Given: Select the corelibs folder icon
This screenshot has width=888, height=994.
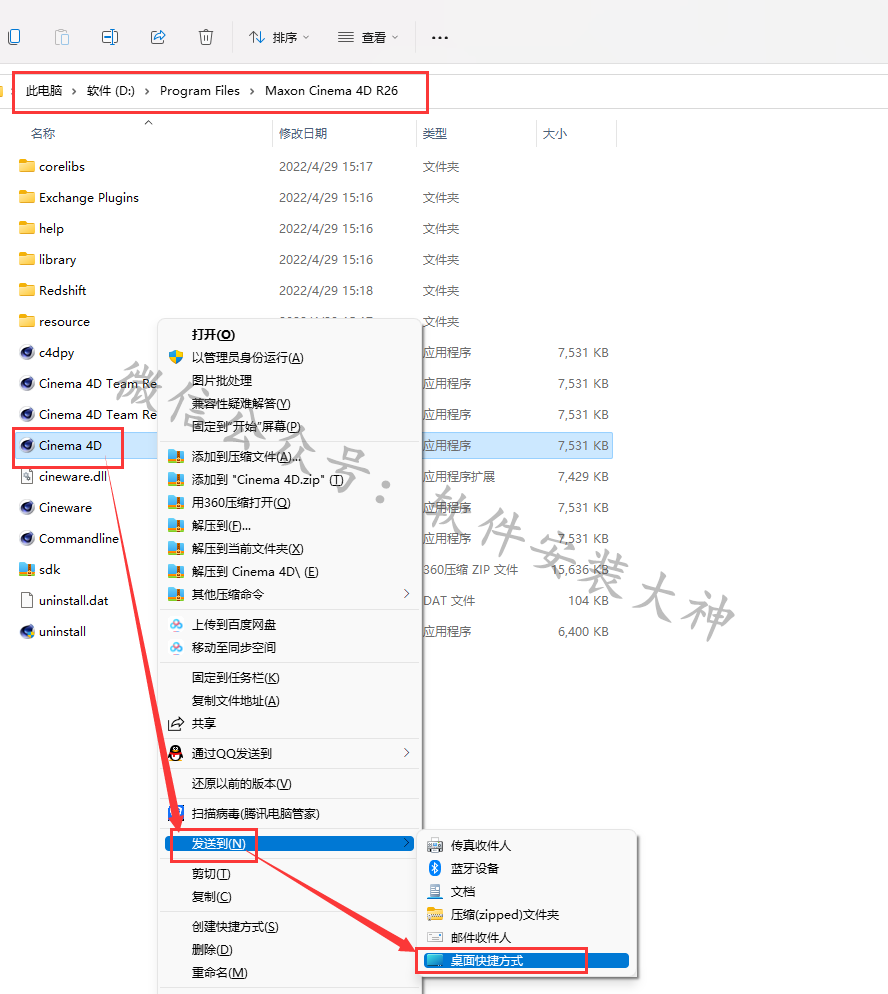Looking at the screenshot, I should pyautogui.click(x=27, y=166).
